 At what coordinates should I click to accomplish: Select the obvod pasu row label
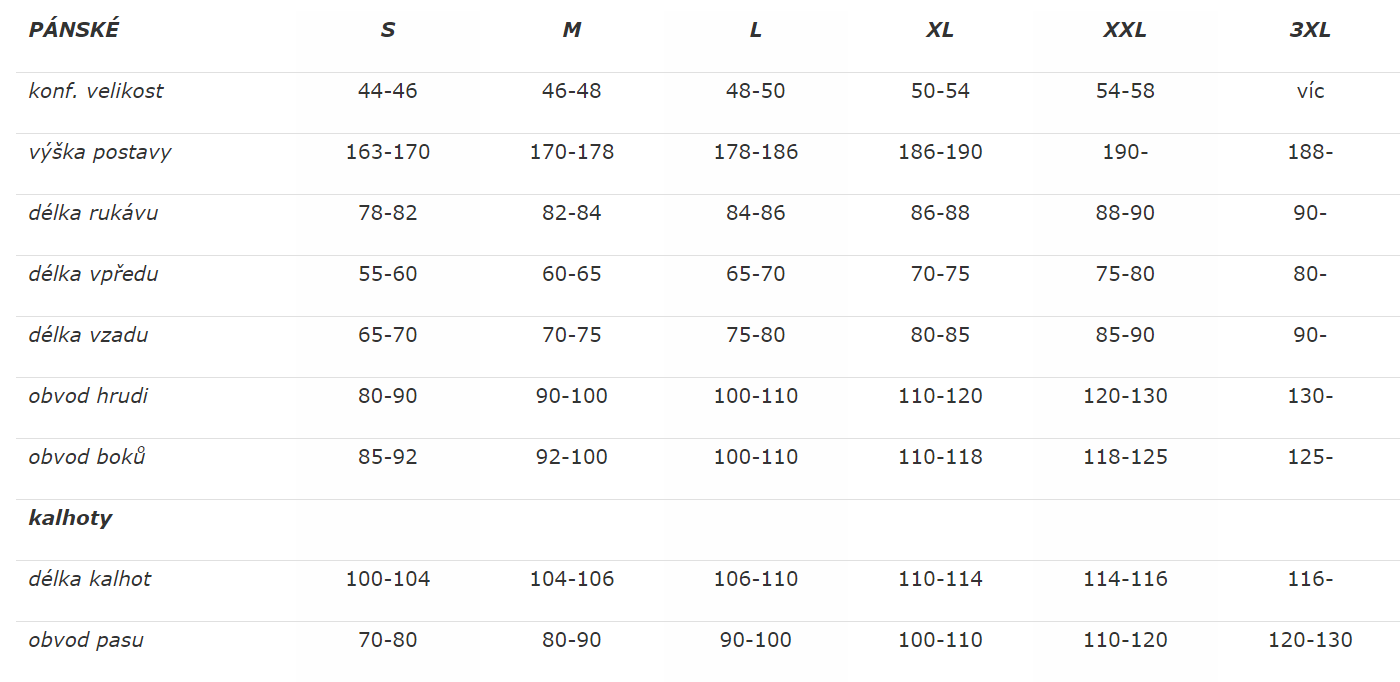tap(86, 640)
